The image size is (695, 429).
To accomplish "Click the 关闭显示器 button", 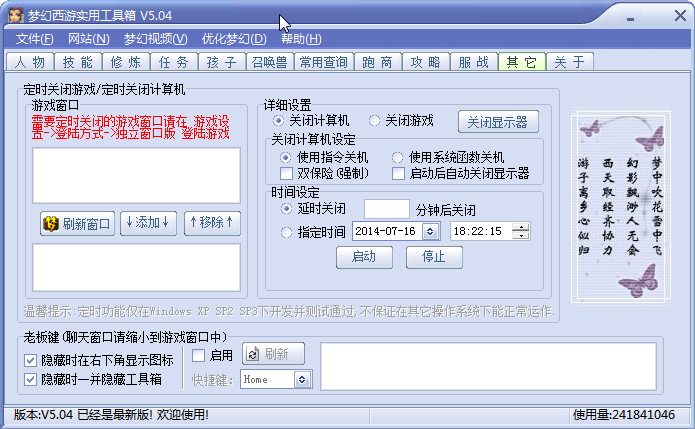I will (498, 122).
